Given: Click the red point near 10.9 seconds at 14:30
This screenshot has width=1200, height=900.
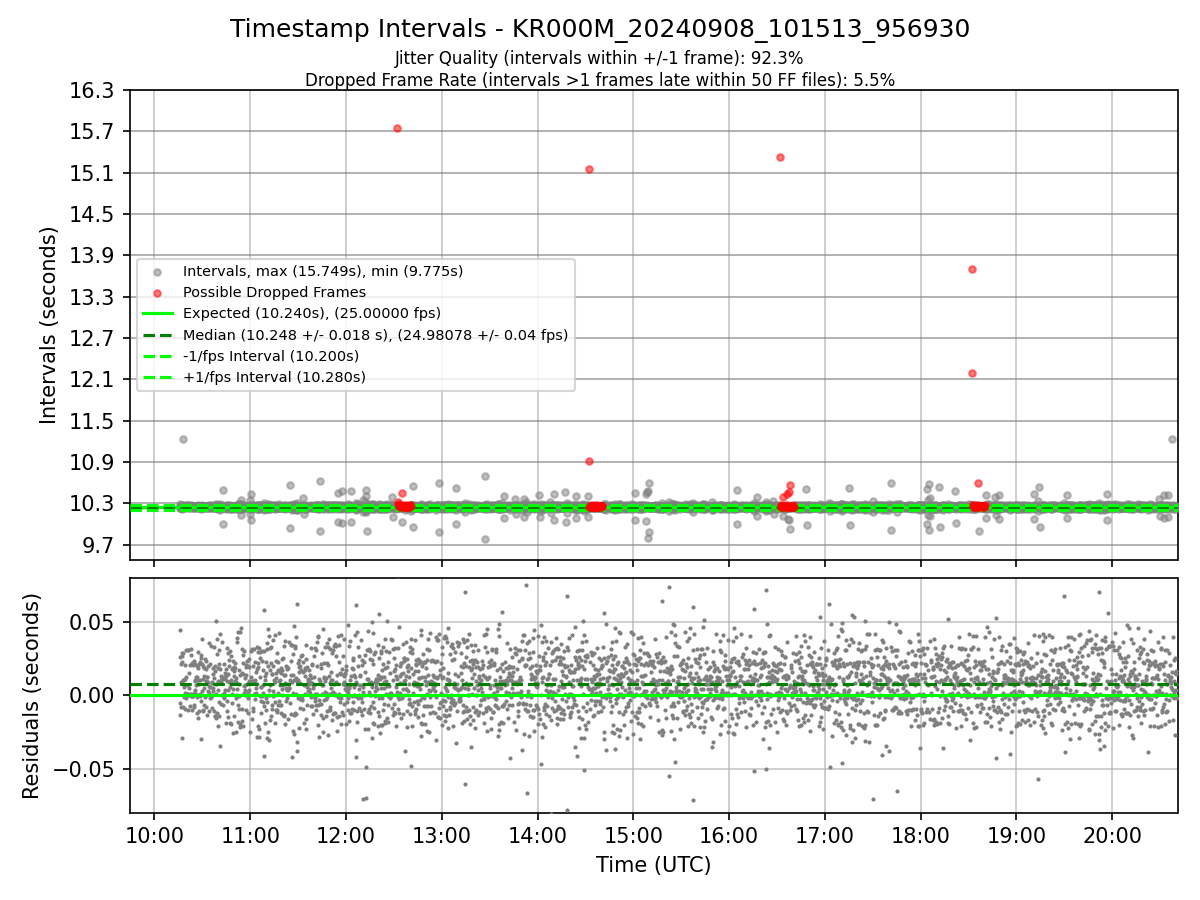Looking at the screenshot, I should (589, 461).
